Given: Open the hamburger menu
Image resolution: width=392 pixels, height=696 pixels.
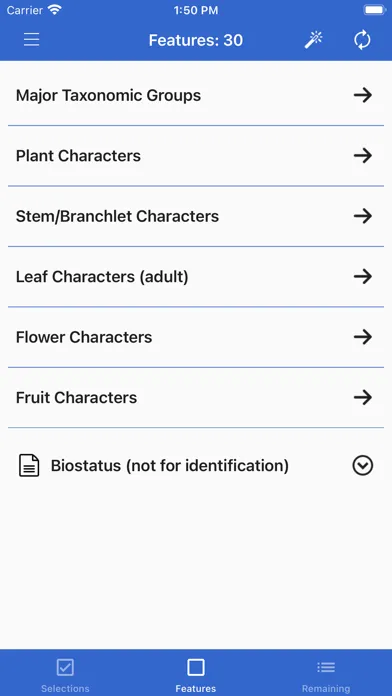Looking at the screenshot, I should 32,40.
